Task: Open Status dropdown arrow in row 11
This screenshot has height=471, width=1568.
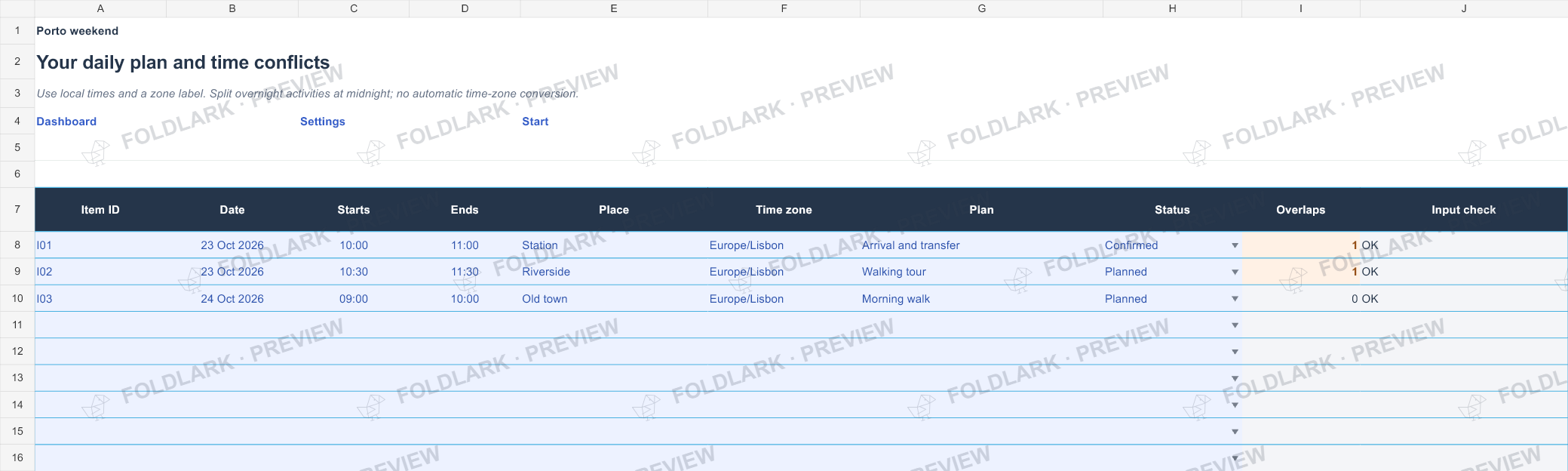Action: point(1235,325)
